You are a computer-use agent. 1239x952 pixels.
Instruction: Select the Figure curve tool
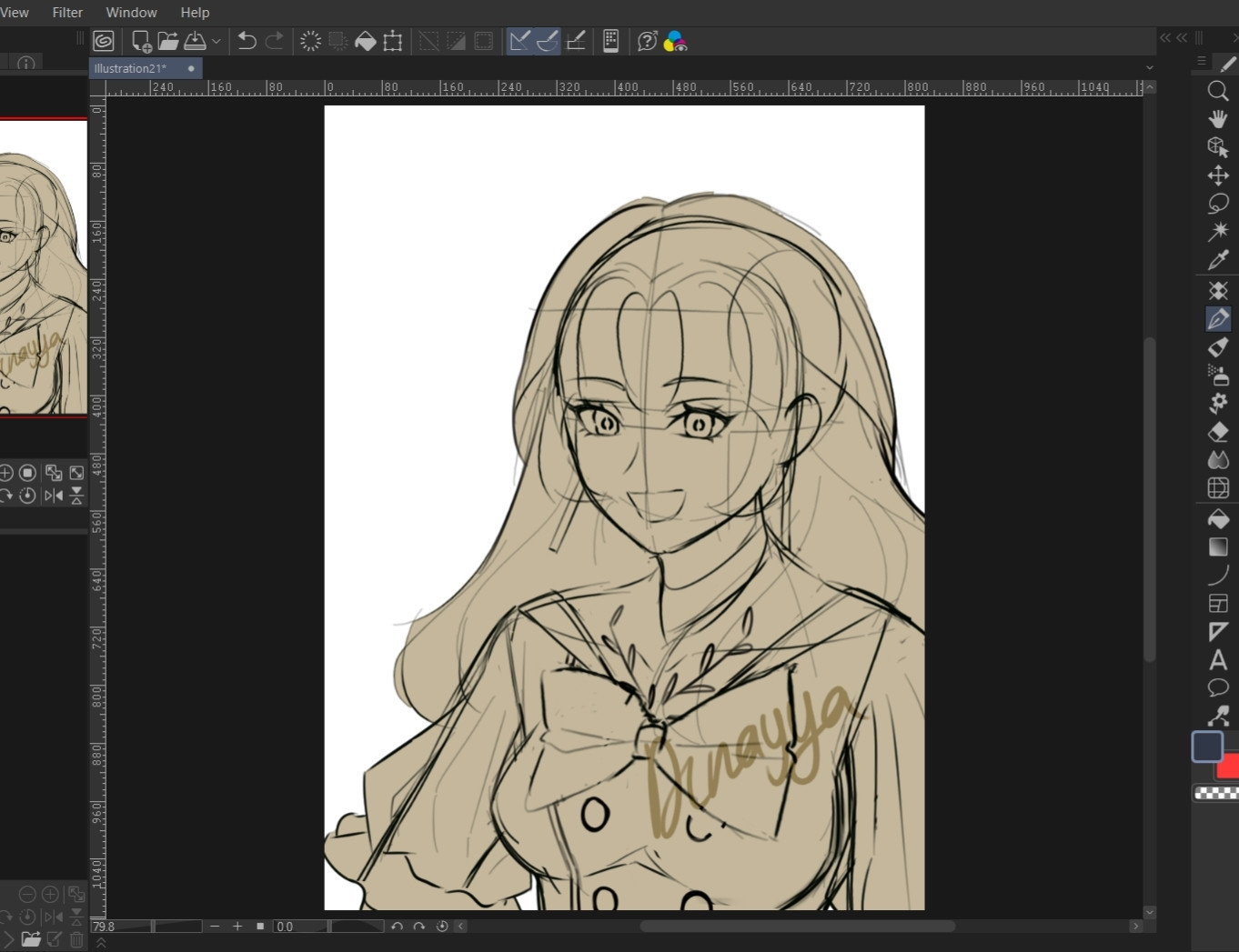1218,576
